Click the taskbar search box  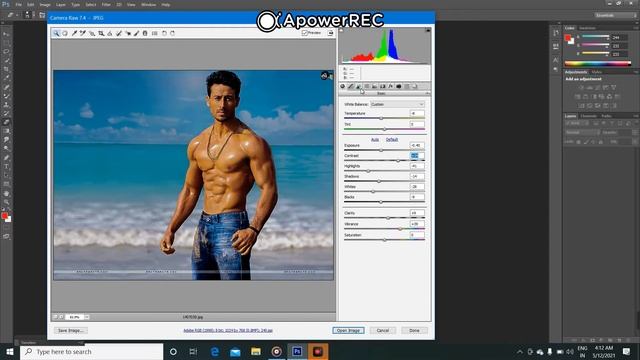tap(91, 351)
